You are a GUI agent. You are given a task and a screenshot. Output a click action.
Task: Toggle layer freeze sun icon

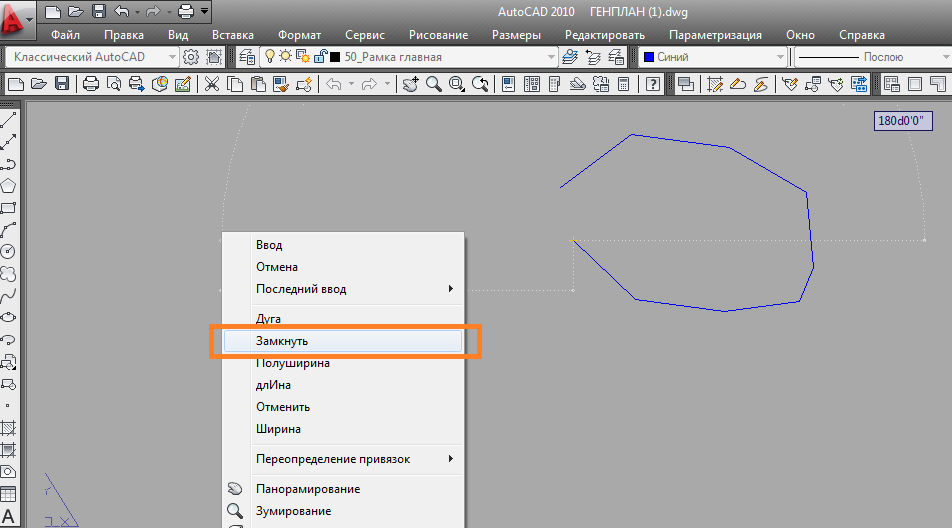(285, 56)
